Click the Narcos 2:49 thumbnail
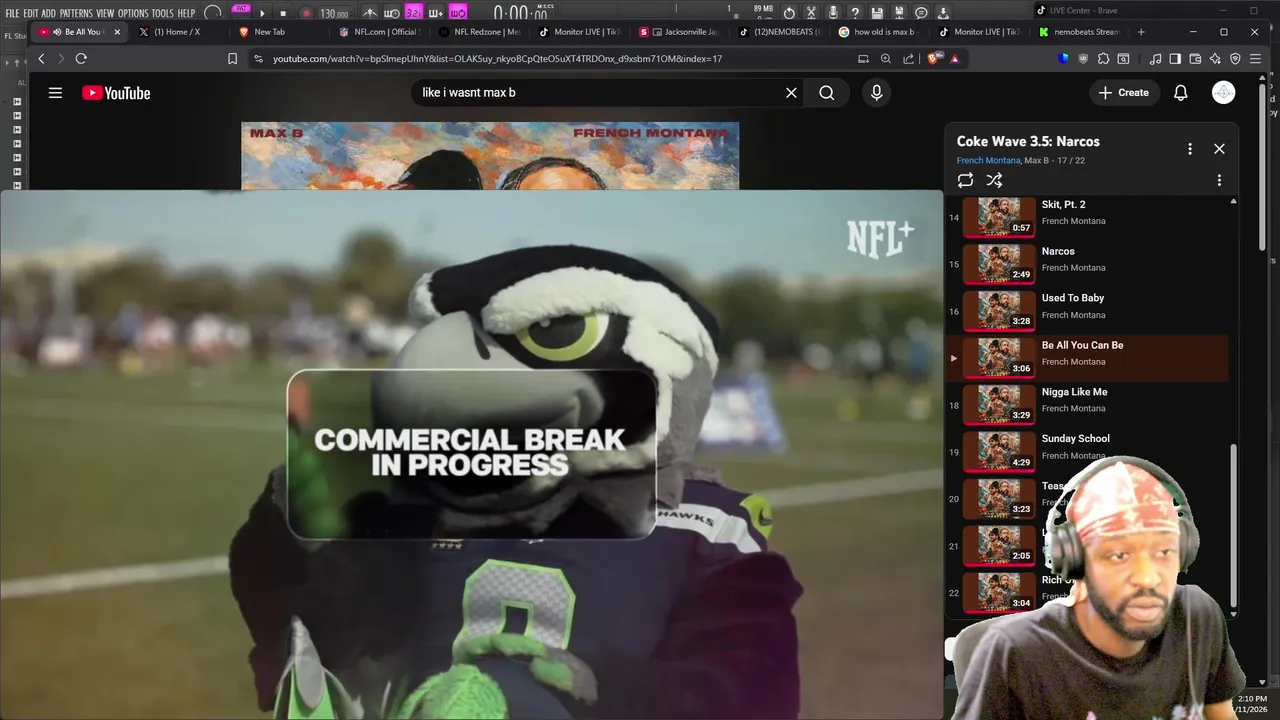This screenshot has width=1280, height=720. click(x=999, y=264)
